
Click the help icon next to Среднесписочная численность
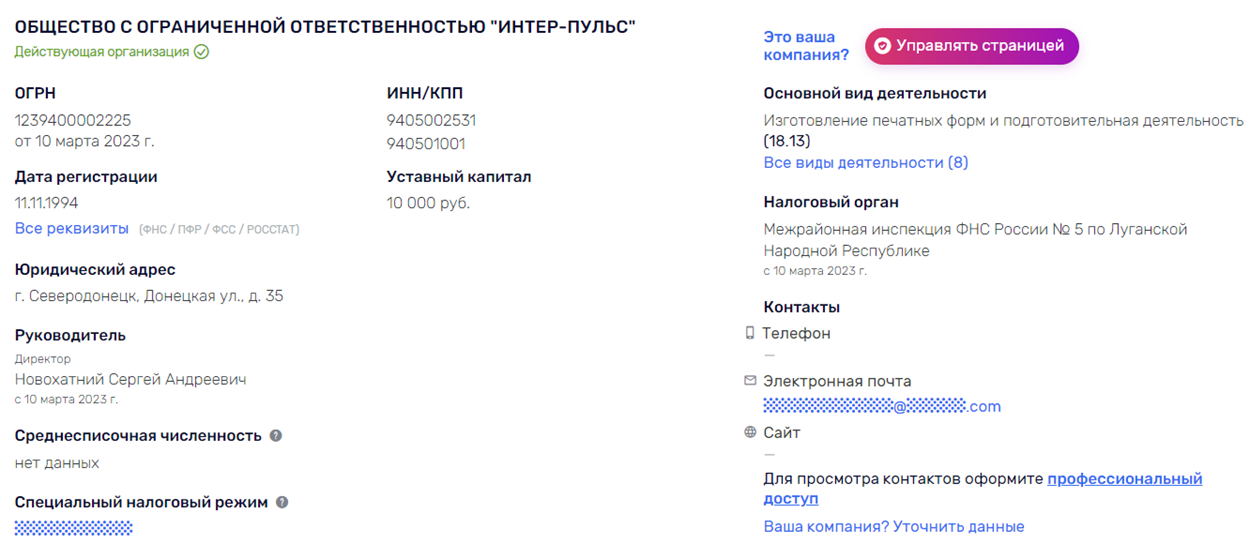(276, 436)
